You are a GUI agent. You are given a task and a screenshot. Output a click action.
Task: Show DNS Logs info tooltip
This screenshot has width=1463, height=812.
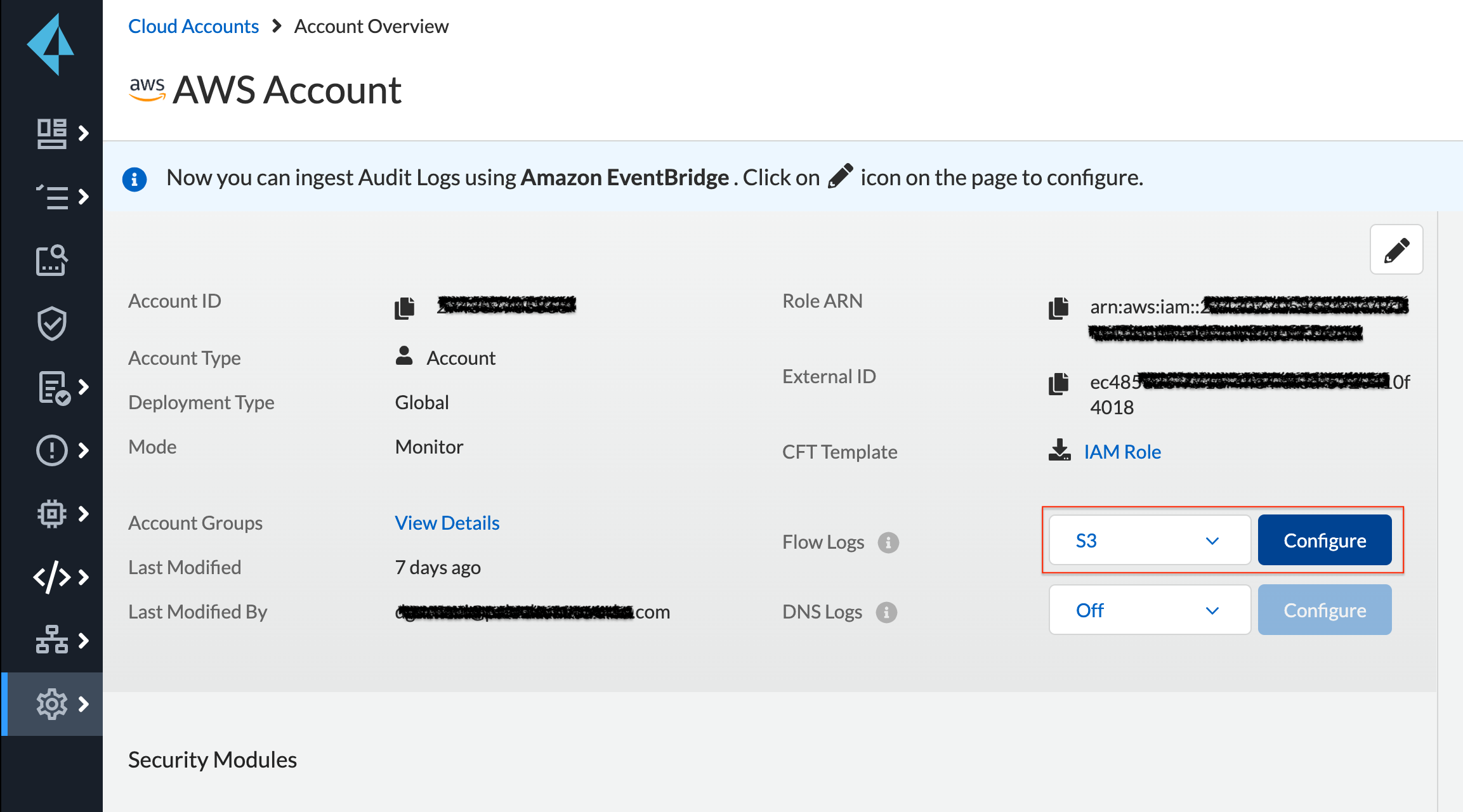pos(886,612)
